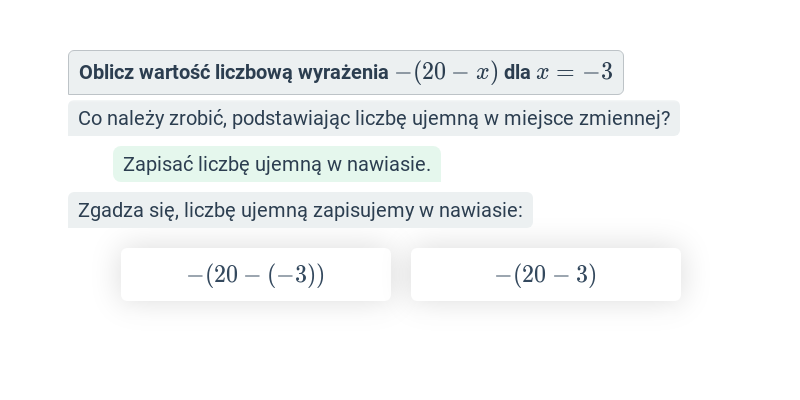Click the word 'dla' in the task header
Screen dimensions: 800x400
tap(517, 72)
